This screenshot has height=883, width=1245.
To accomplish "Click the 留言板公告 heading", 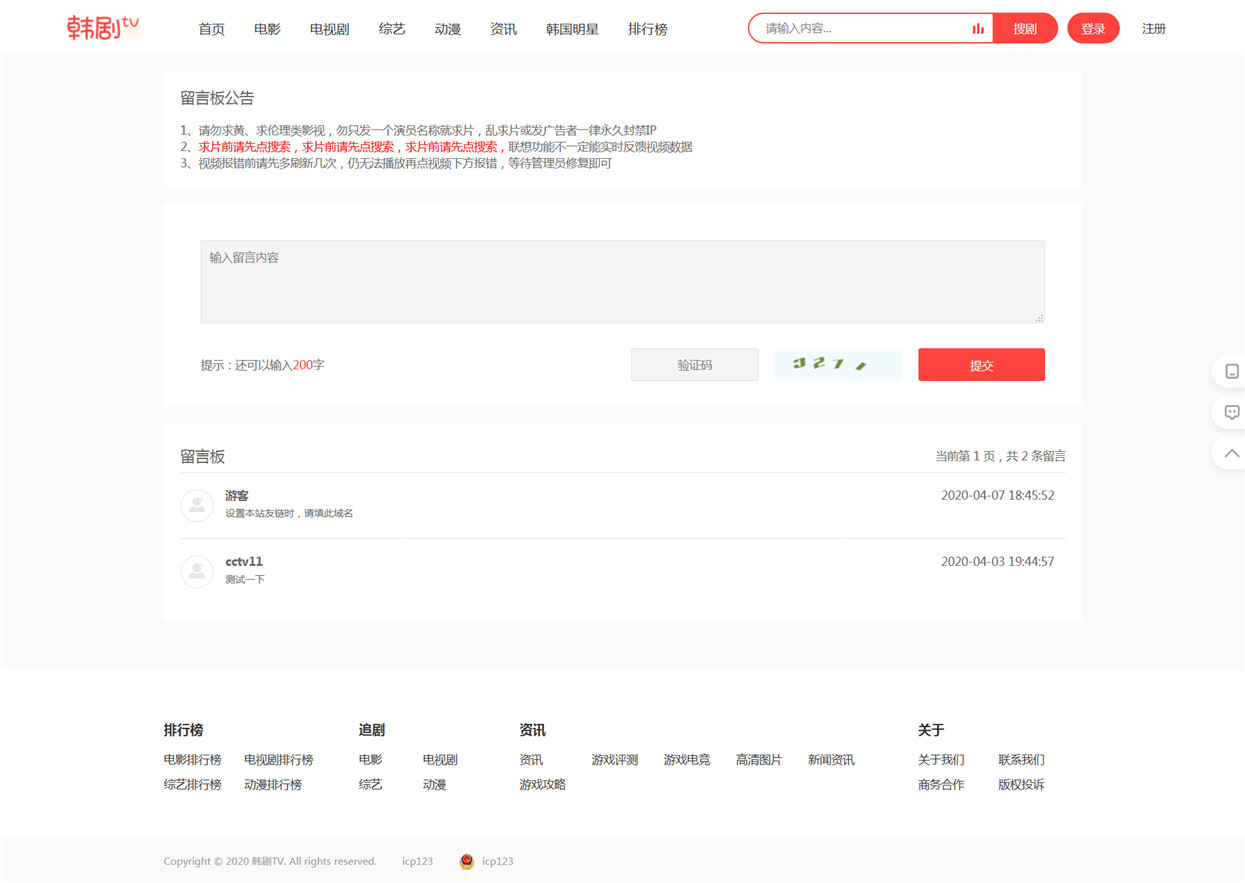I will click(x=217, y=98).
